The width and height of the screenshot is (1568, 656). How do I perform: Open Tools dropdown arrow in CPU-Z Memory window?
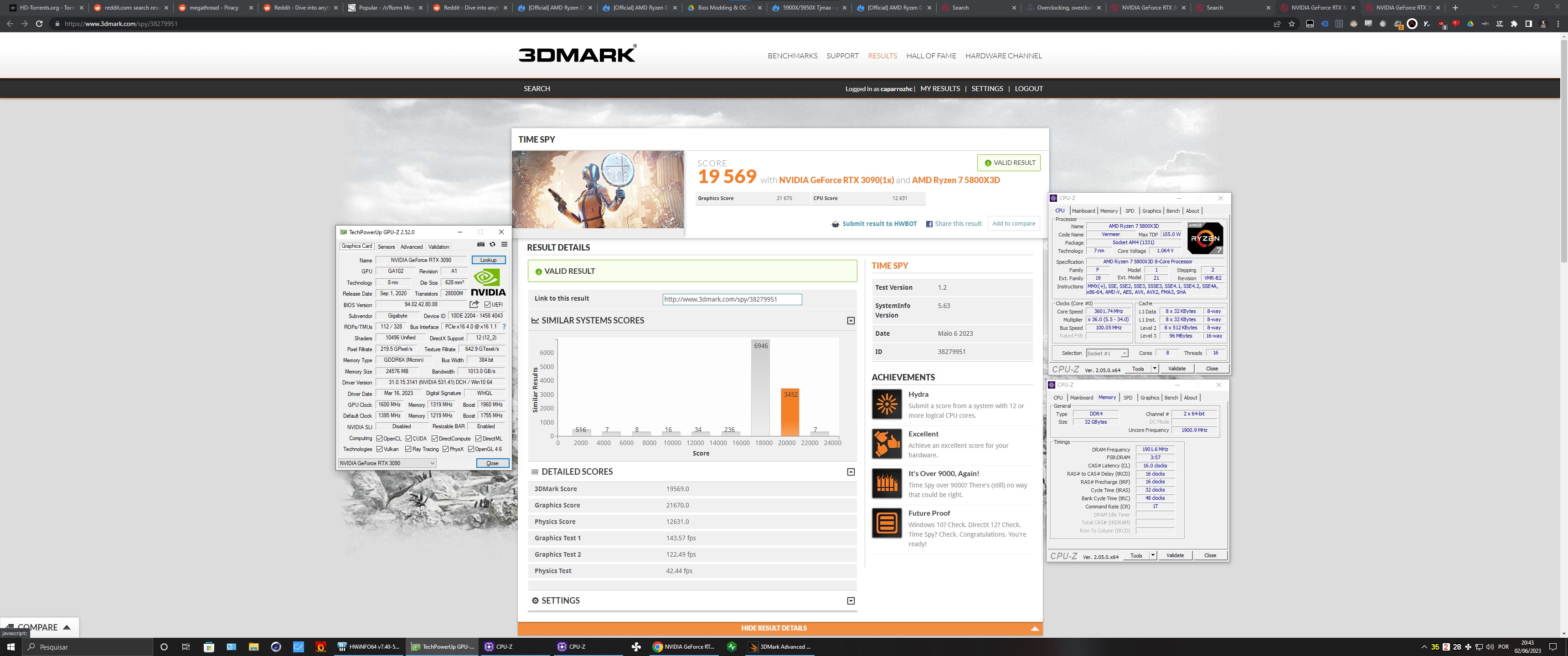[x=1153, y=556]
